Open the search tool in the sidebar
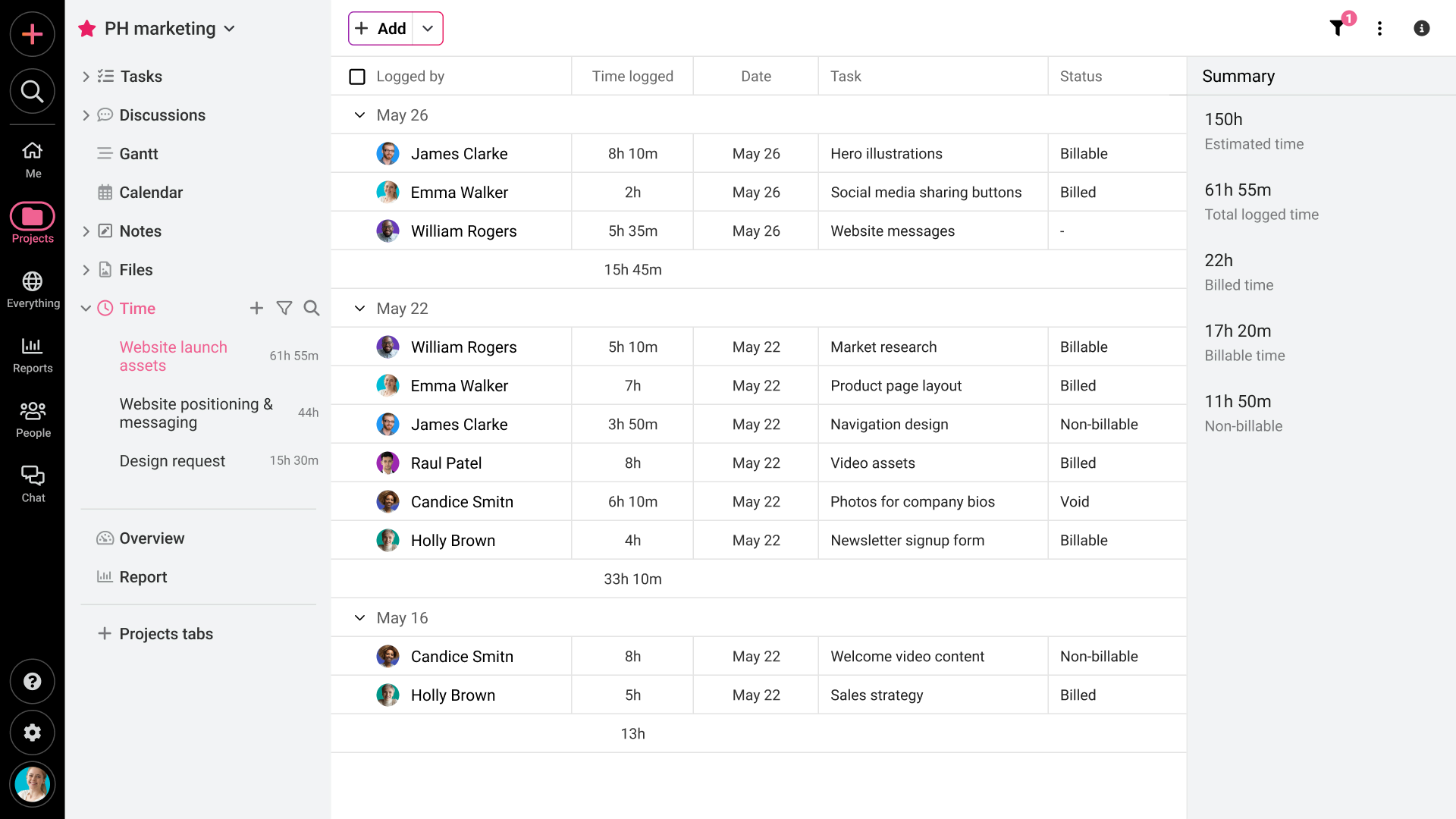 pyautogui.click(x=32, y=91)
